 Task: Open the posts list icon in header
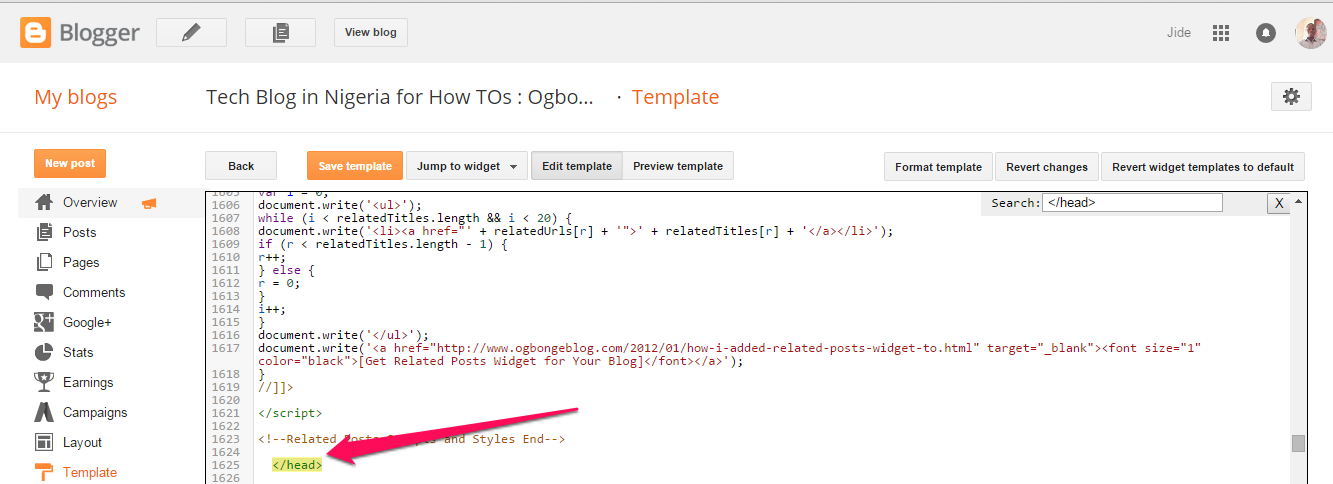[280, 33]
